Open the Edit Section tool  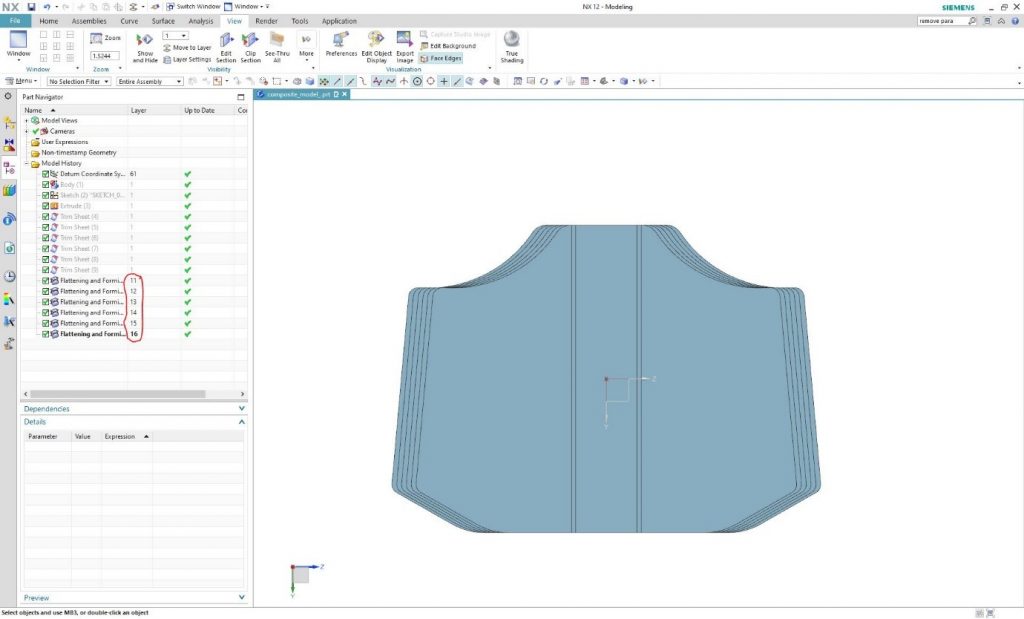226,42
